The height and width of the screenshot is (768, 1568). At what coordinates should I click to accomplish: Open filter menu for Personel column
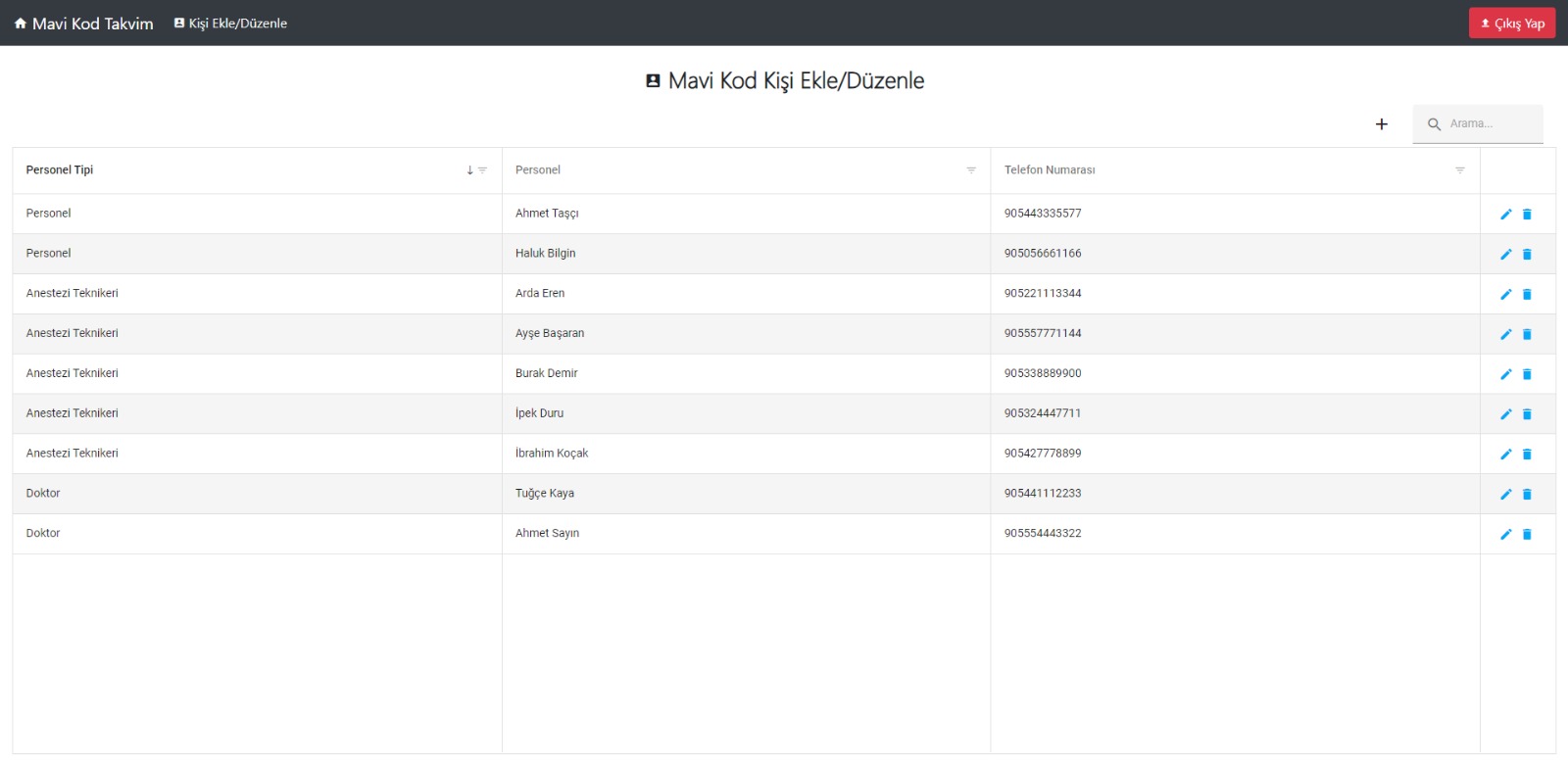coord(971,170)
